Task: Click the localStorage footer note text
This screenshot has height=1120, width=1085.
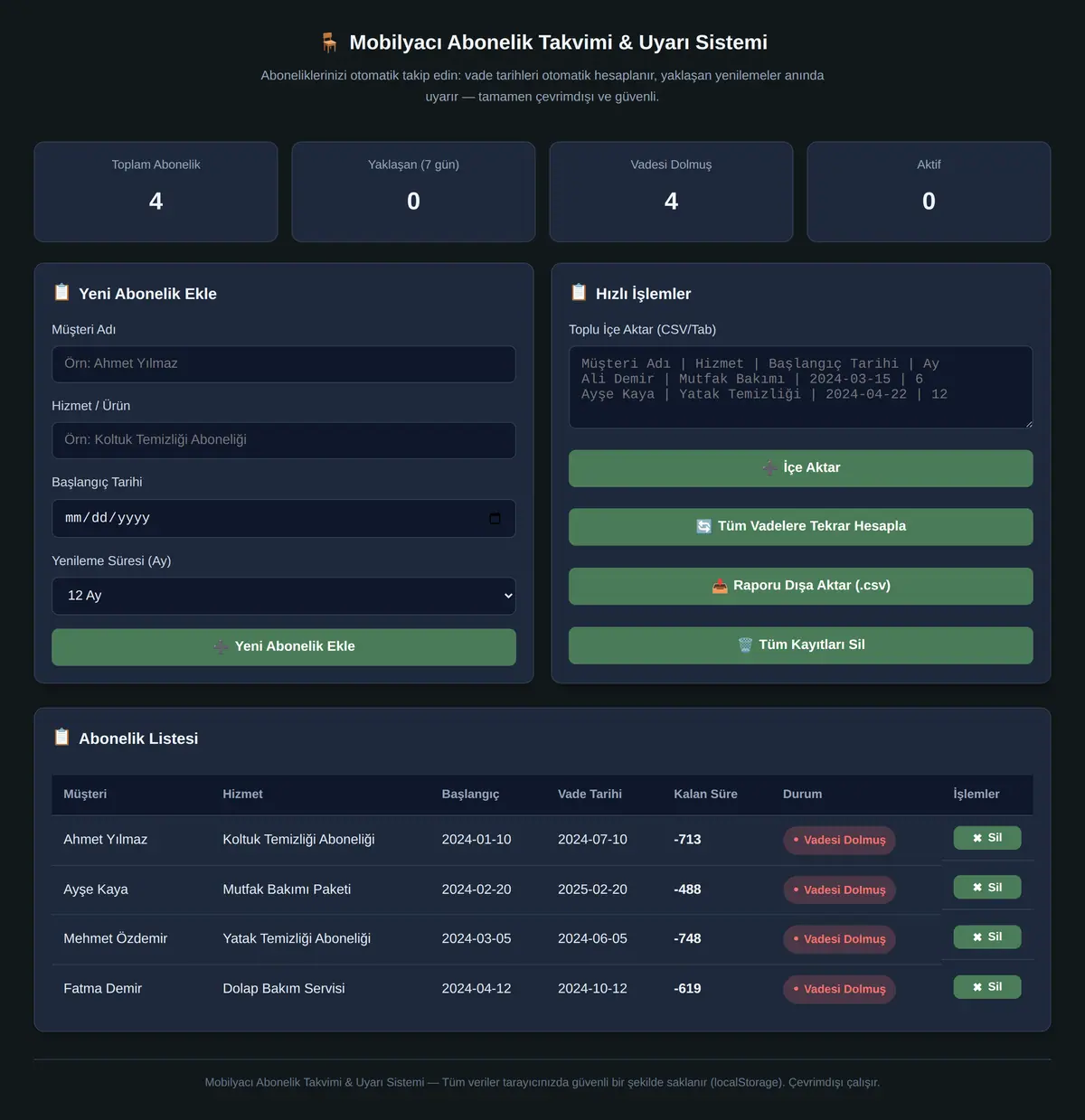Action: [542, 1082]
